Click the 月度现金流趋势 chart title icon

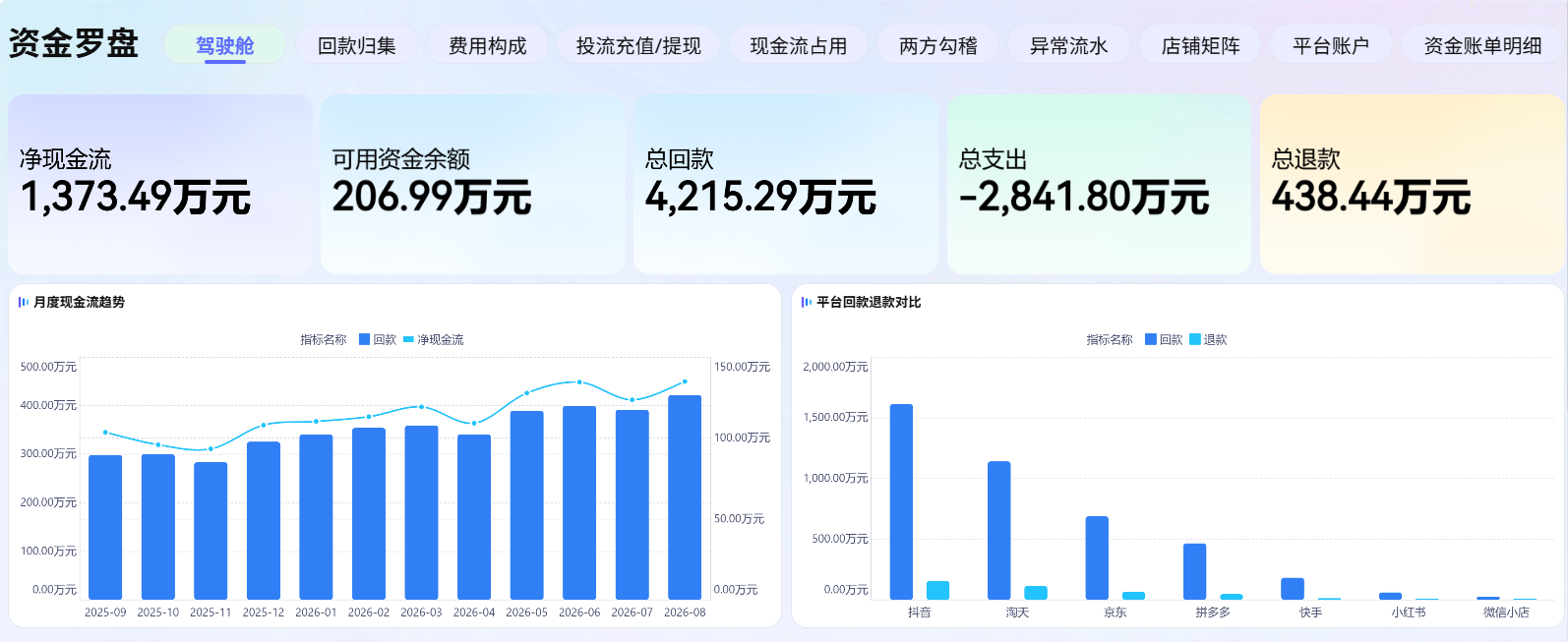click(x=24, y=302)
